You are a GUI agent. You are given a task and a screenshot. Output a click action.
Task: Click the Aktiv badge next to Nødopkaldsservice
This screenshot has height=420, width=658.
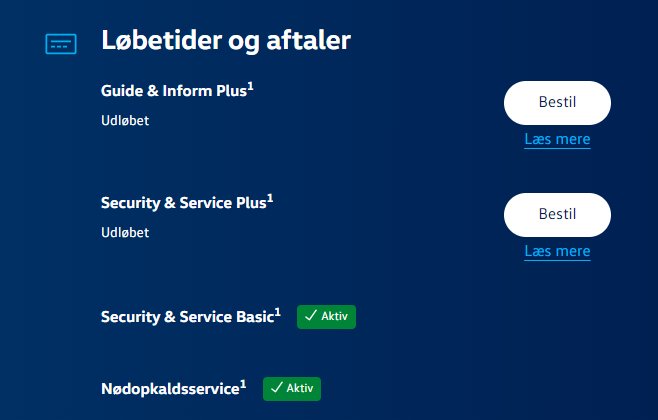(292, 388)
